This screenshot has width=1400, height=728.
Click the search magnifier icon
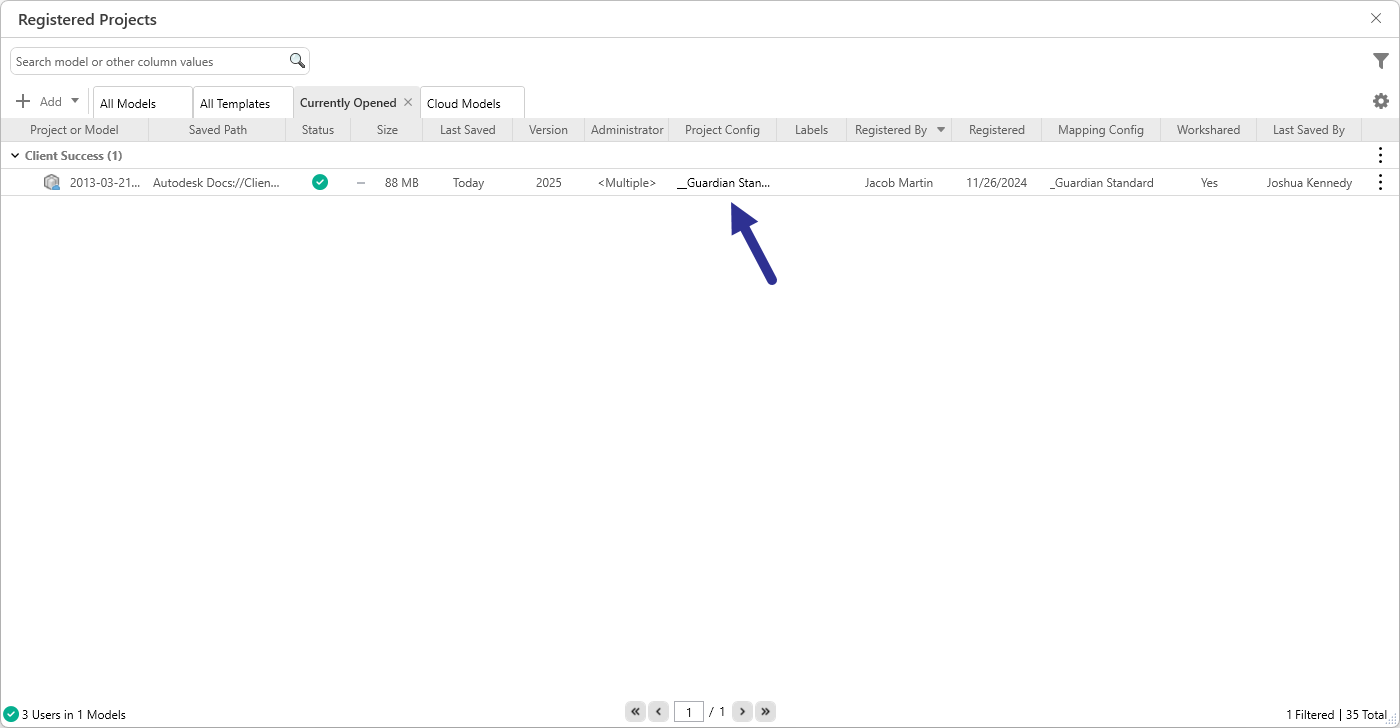(297, 61)
